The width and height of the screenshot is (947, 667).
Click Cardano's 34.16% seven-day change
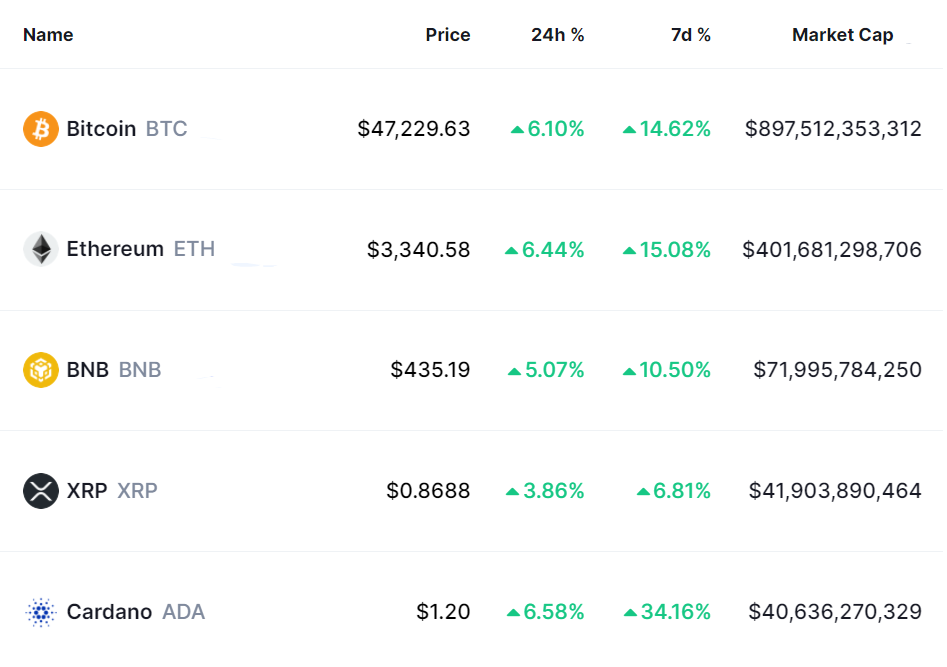pyautogui.click(x=675, y=612)
